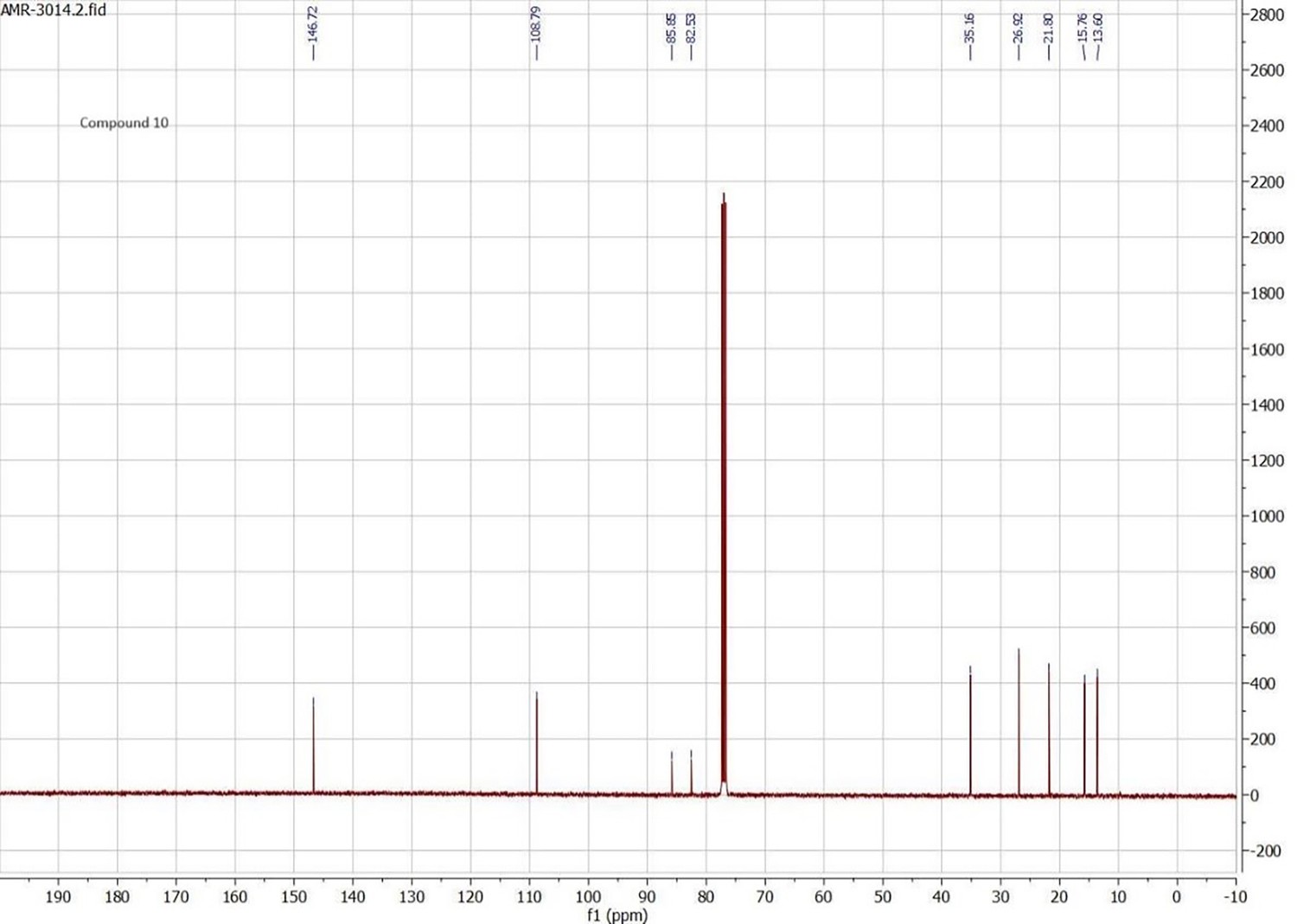Click the 0 tick on ppm axis

pyautogui.click(x=1177, y=897)
